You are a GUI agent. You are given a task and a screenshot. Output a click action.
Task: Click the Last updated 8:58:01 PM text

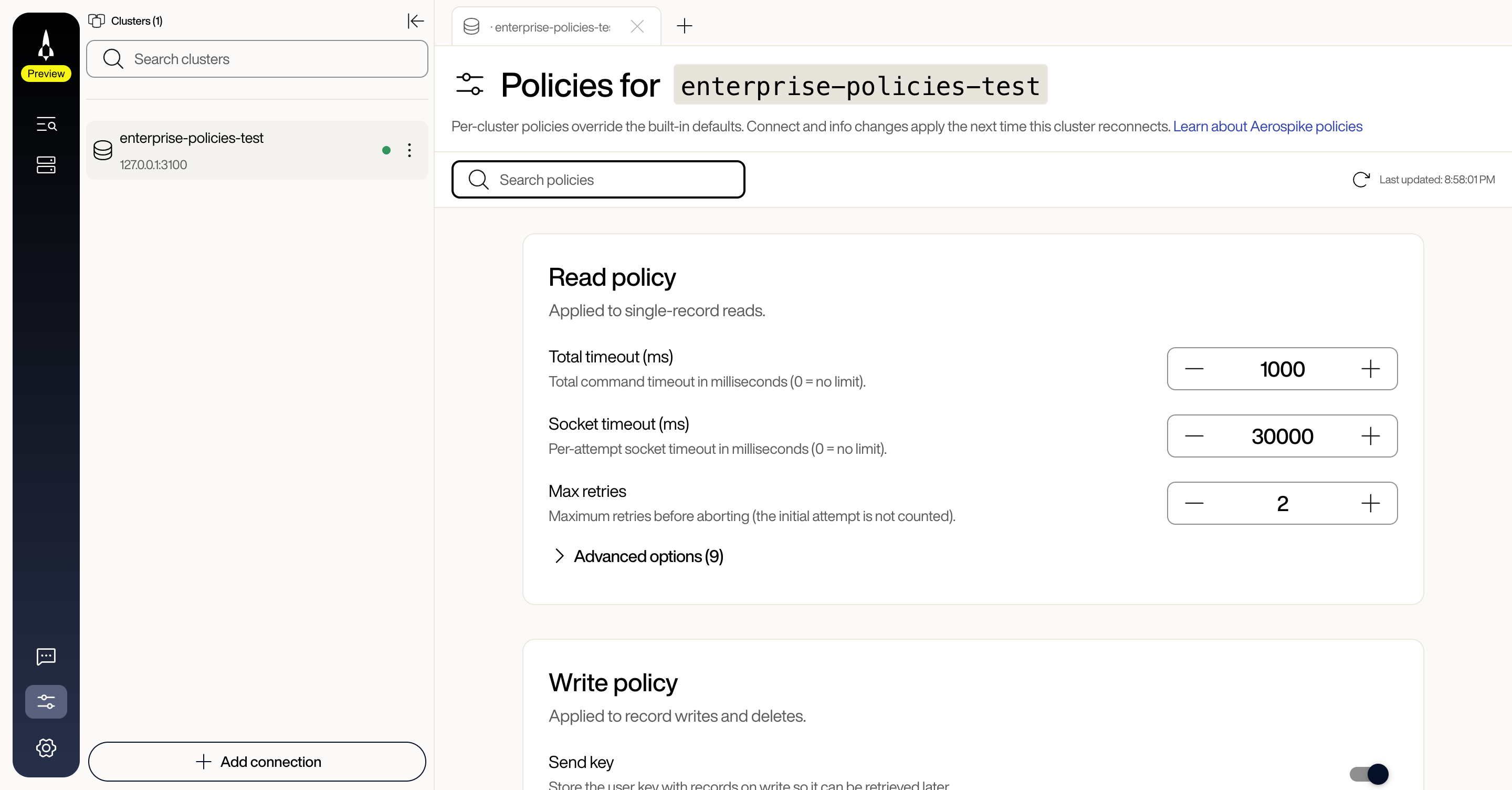pyautogui.click(x=1437, y=179)
